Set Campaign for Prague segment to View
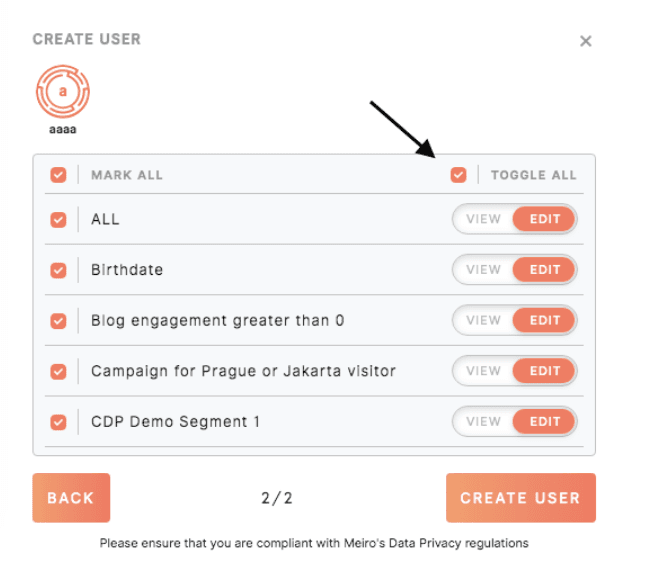667x566 pixels. (x=483, y=371)
